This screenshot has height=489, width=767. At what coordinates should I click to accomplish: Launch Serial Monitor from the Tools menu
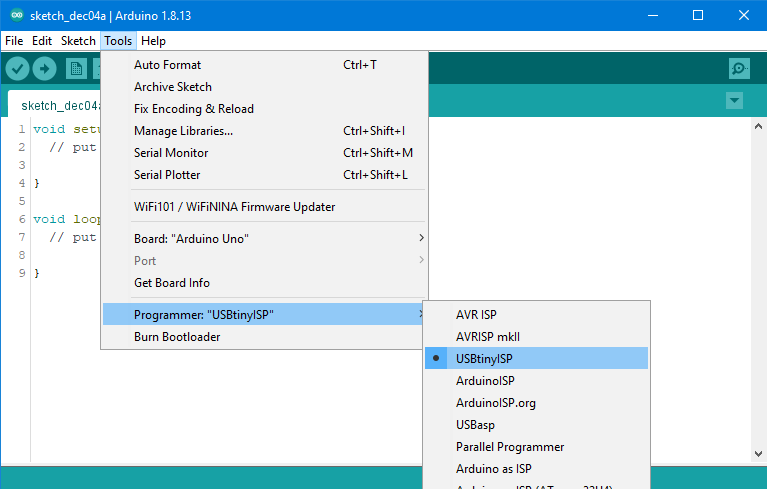pyautogui.click(x=264, y=153)
